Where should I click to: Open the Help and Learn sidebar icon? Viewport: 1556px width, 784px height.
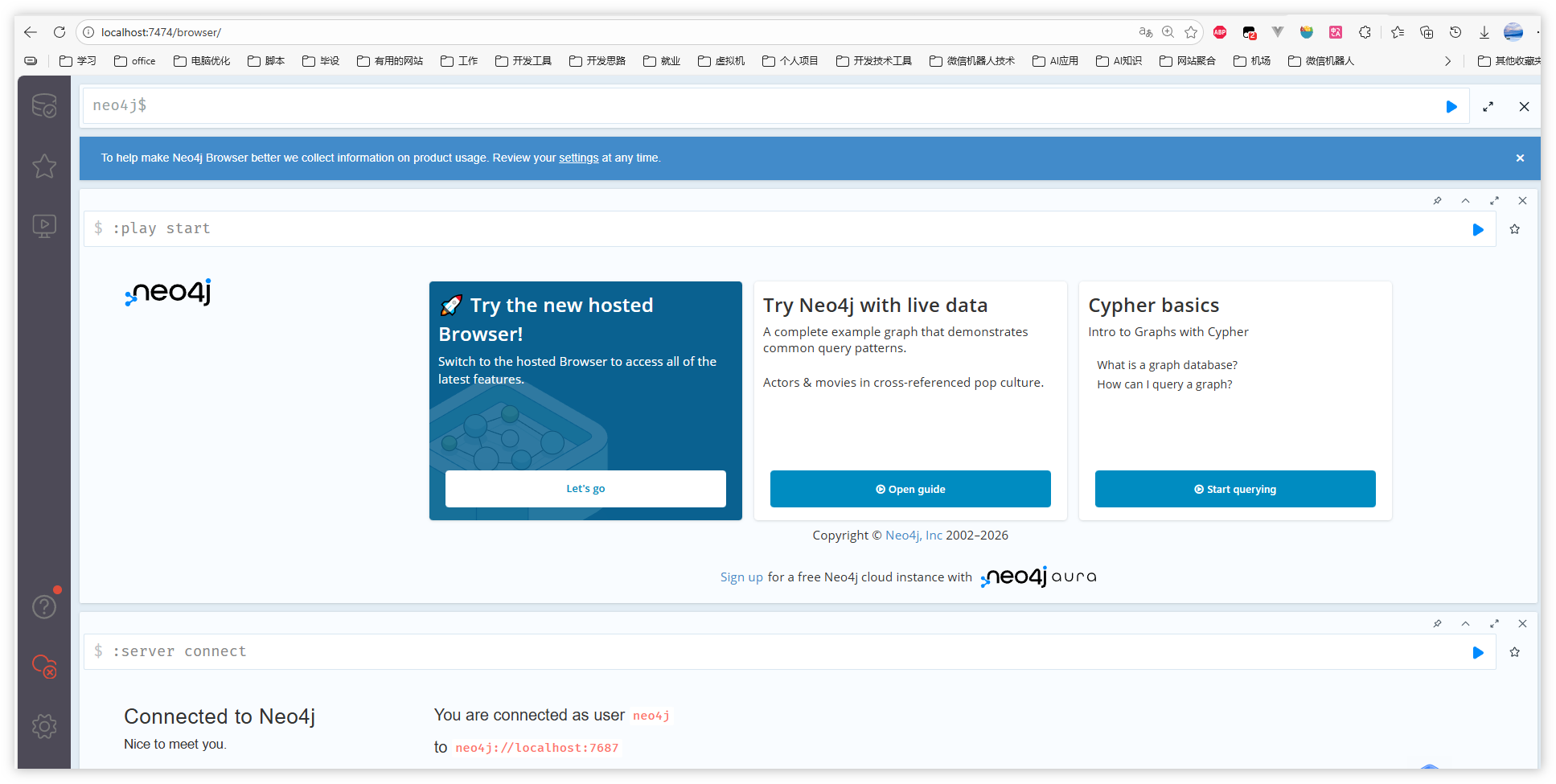point(44,606)
